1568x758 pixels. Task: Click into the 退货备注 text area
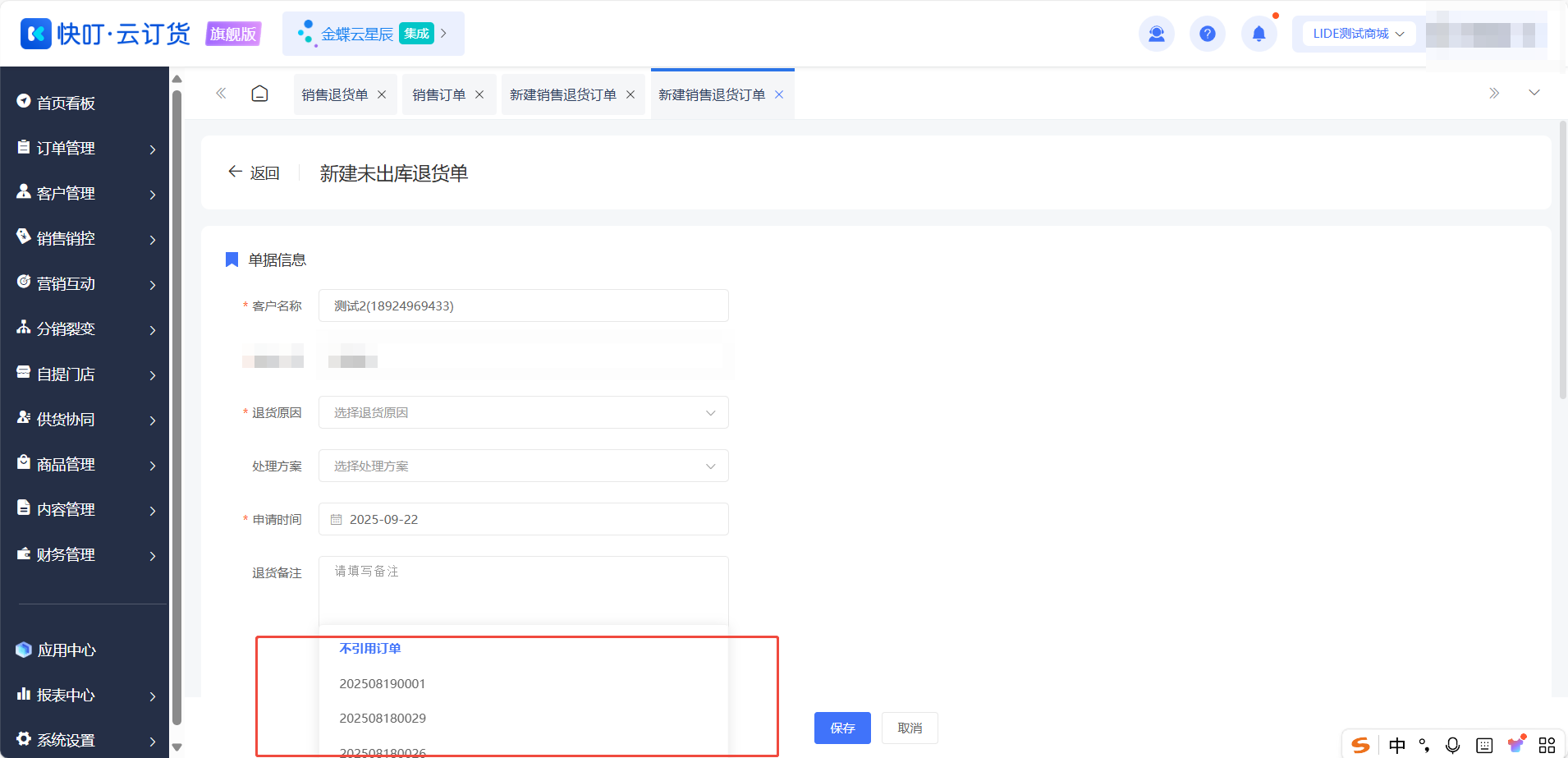coord(523,591)
